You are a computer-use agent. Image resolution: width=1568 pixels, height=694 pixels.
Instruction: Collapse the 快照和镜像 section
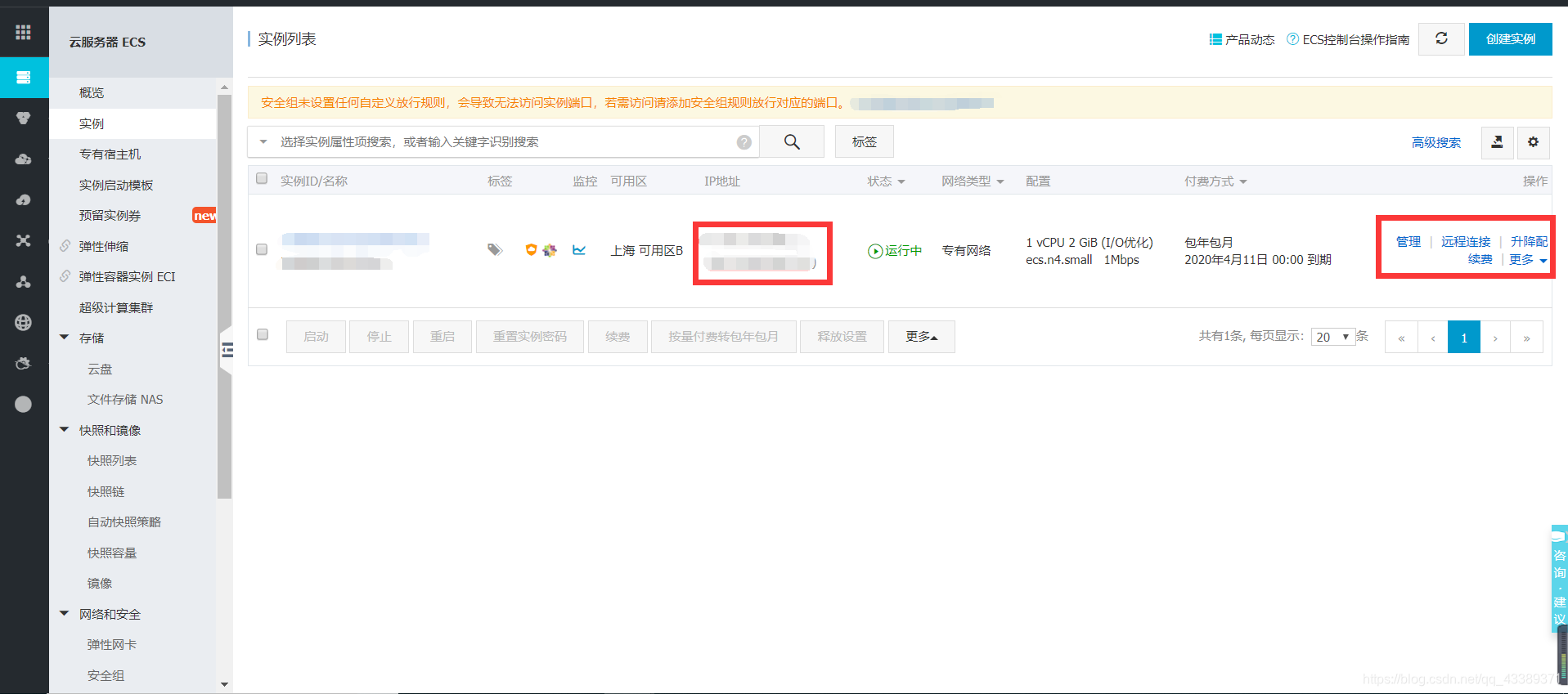point(65,429)
